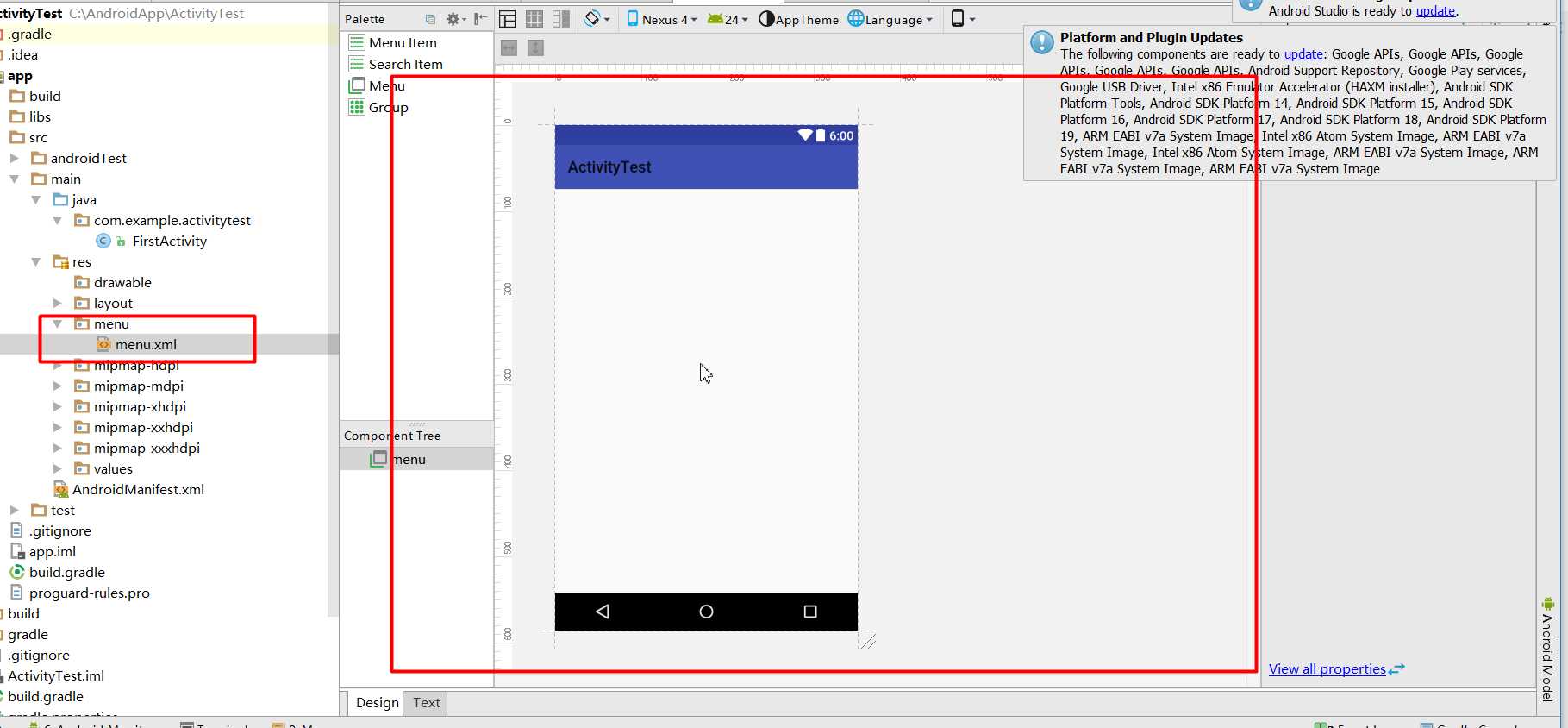This screenshot has height=728, width=1568.
Task: Click the AppTheme selector
Action: click(798, 19)
